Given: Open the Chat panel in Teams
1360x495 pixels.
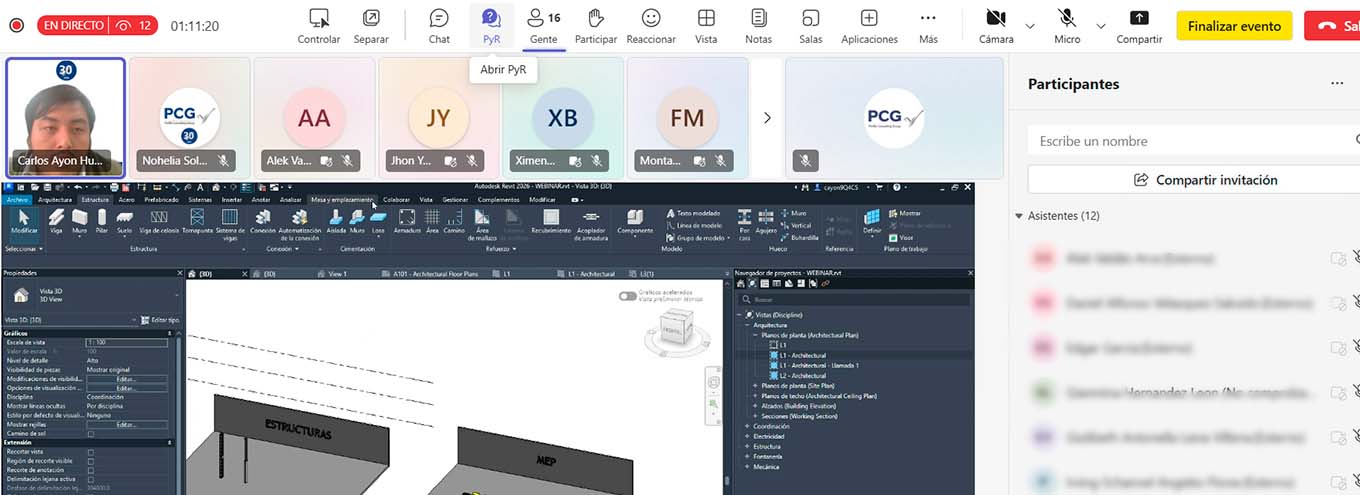Looking at the screenshot, I should pos(439,24).
